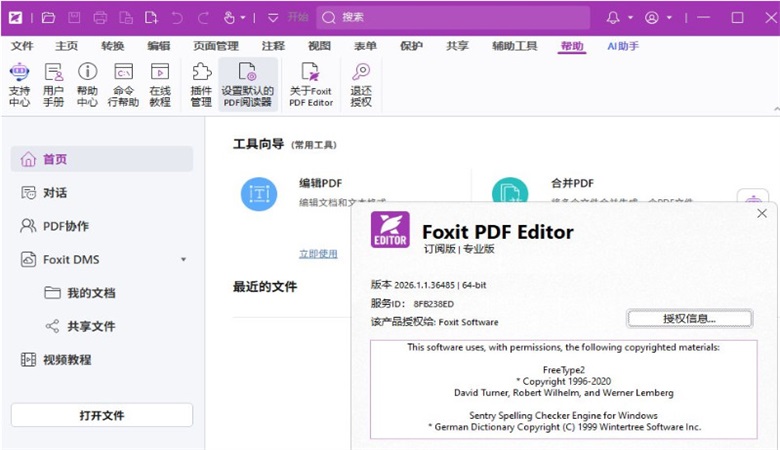Collapse the ribbon with the chevron
Screen dimensions: 780x450
[x=776, y=109]
